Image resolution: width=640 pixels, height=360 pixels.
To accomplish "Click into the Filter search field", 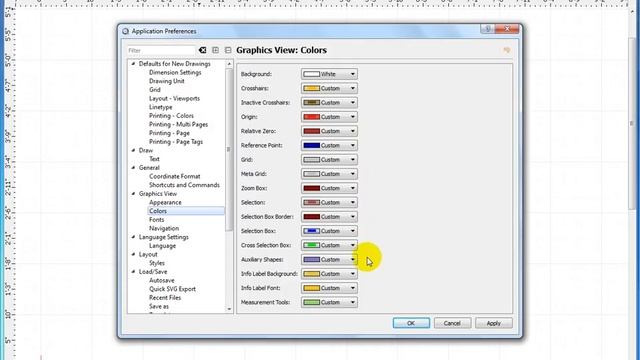I will (161, 50).
